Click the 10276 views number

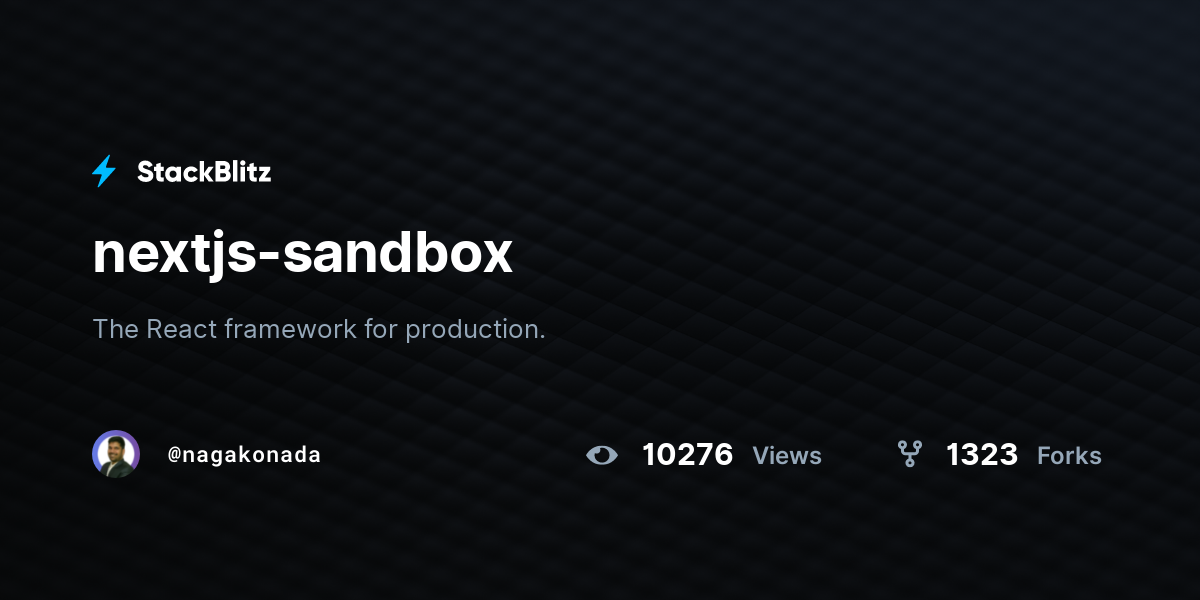[687, 455]
